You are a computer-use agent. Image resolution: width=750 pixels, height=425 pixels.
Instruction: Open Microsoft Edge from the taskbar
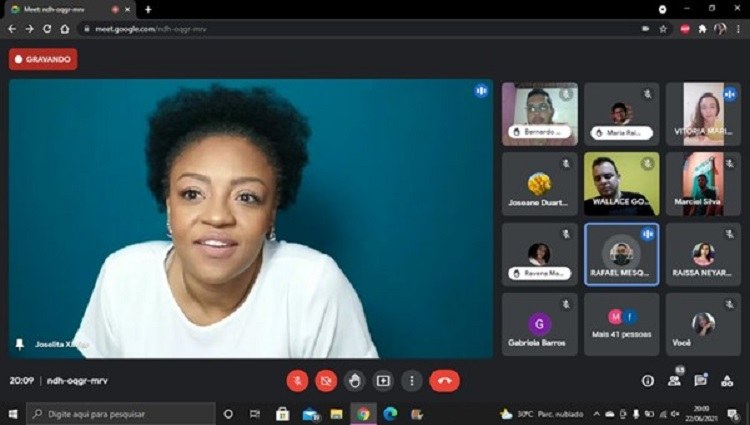(390, 414)
